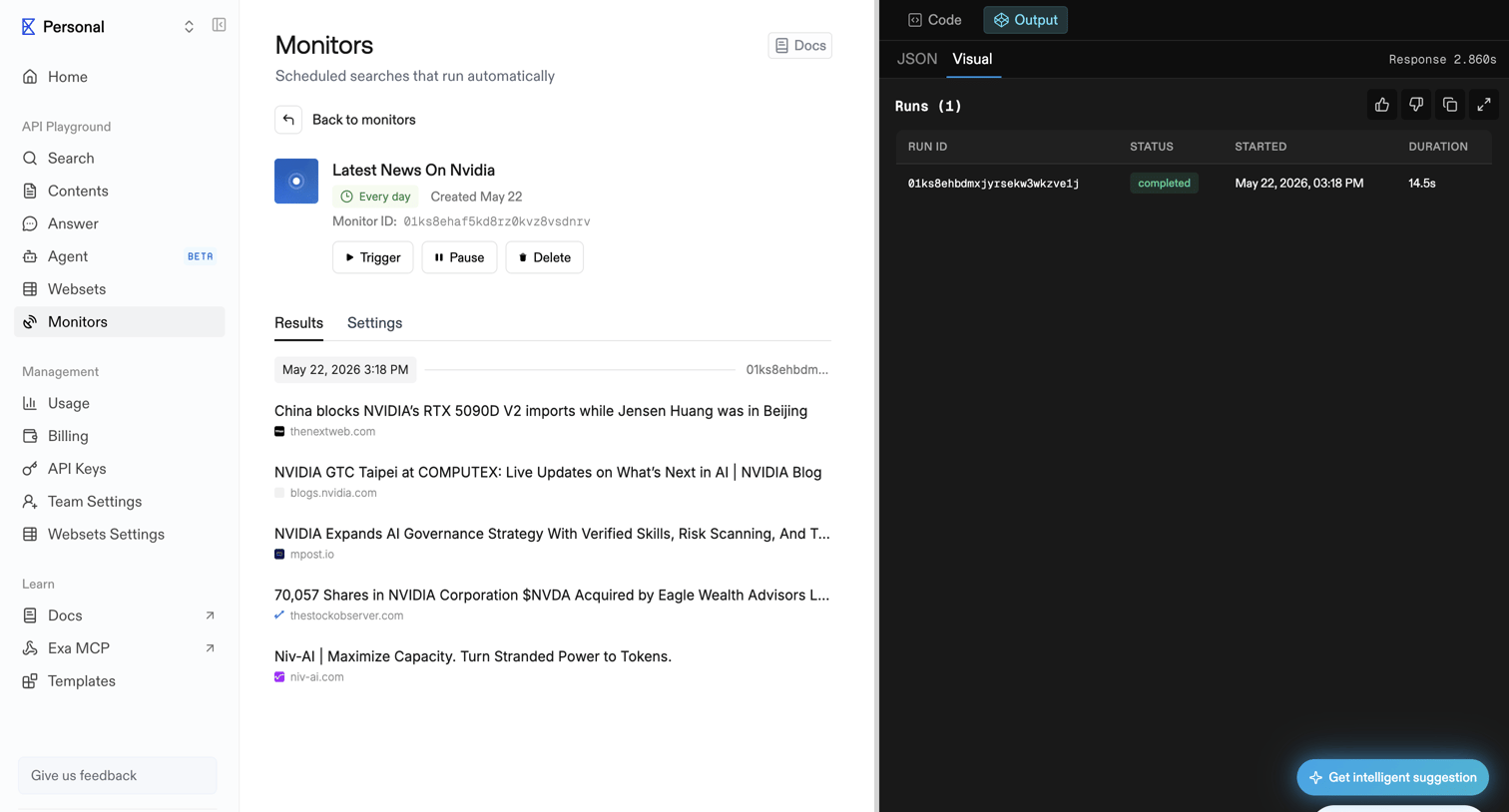Click the Response 2.860s label
Viewport: 1509px width, 812px height.
[1442, 60]
